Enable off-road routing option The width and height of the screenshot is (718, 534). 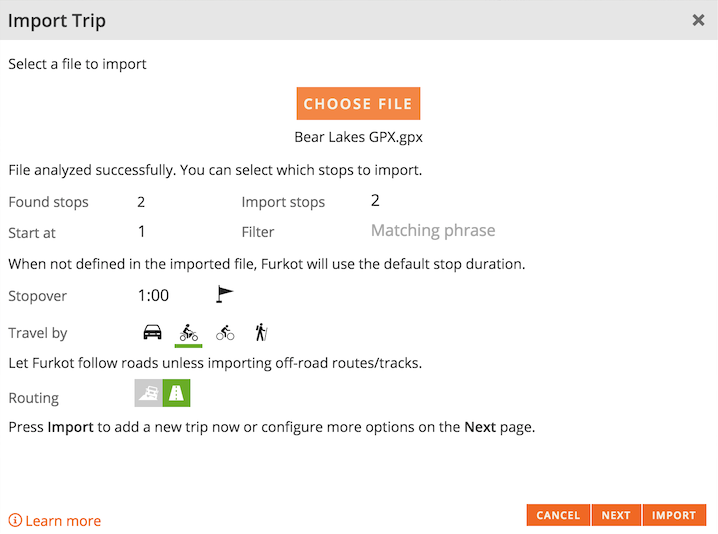[x=149, y=394]
